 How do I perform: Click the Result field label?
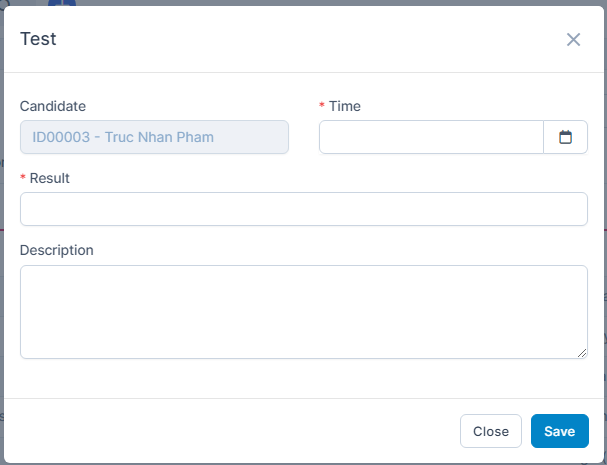coord(50,178)
